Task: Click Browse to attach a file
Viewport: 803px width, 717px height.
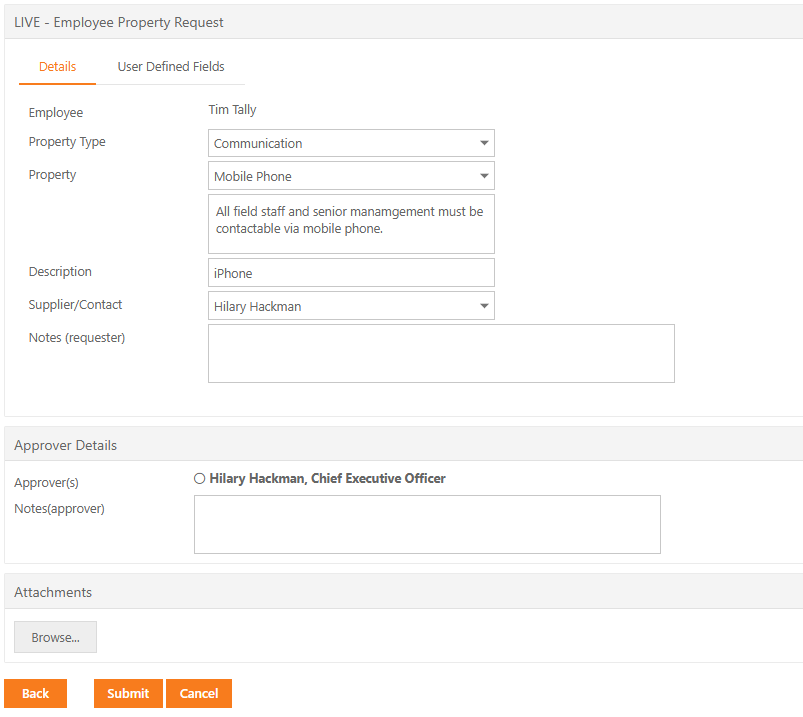Action: (x=55, y=637)
